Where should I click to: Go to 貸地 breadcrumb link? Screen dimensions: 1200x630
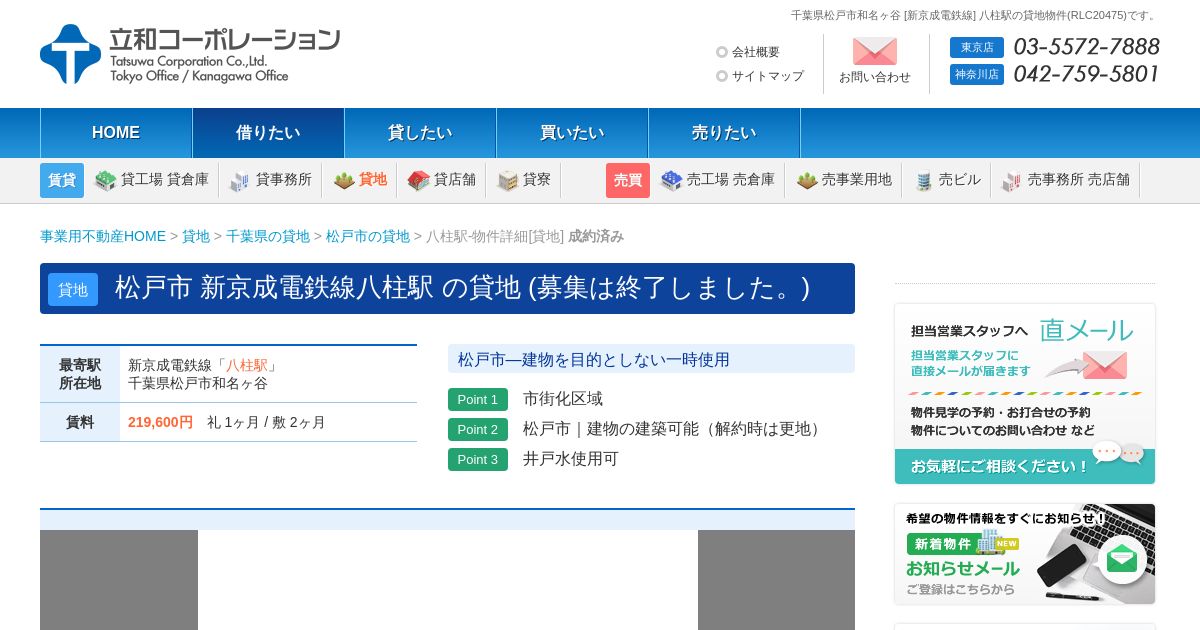[x=196, y=236]
